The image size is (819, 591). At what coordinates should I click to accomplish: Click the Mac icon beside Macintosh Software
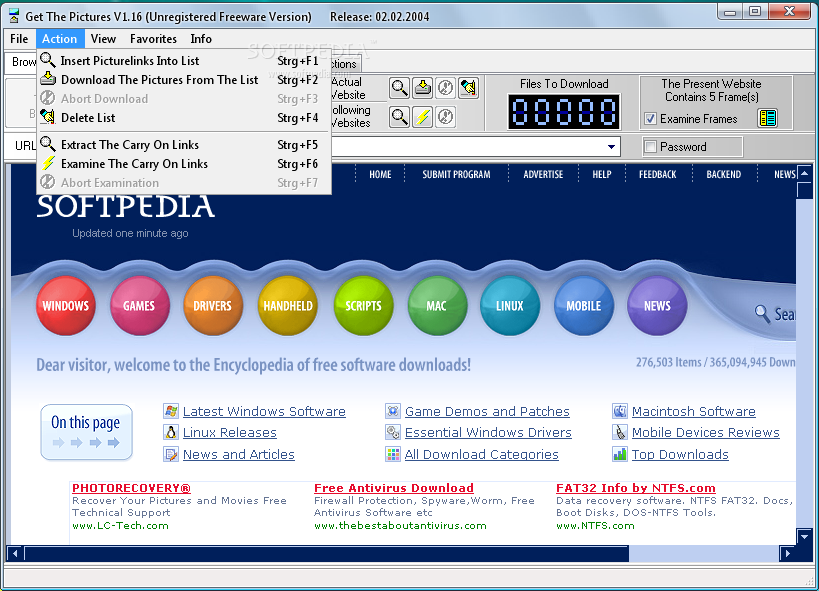pos(620,411)
